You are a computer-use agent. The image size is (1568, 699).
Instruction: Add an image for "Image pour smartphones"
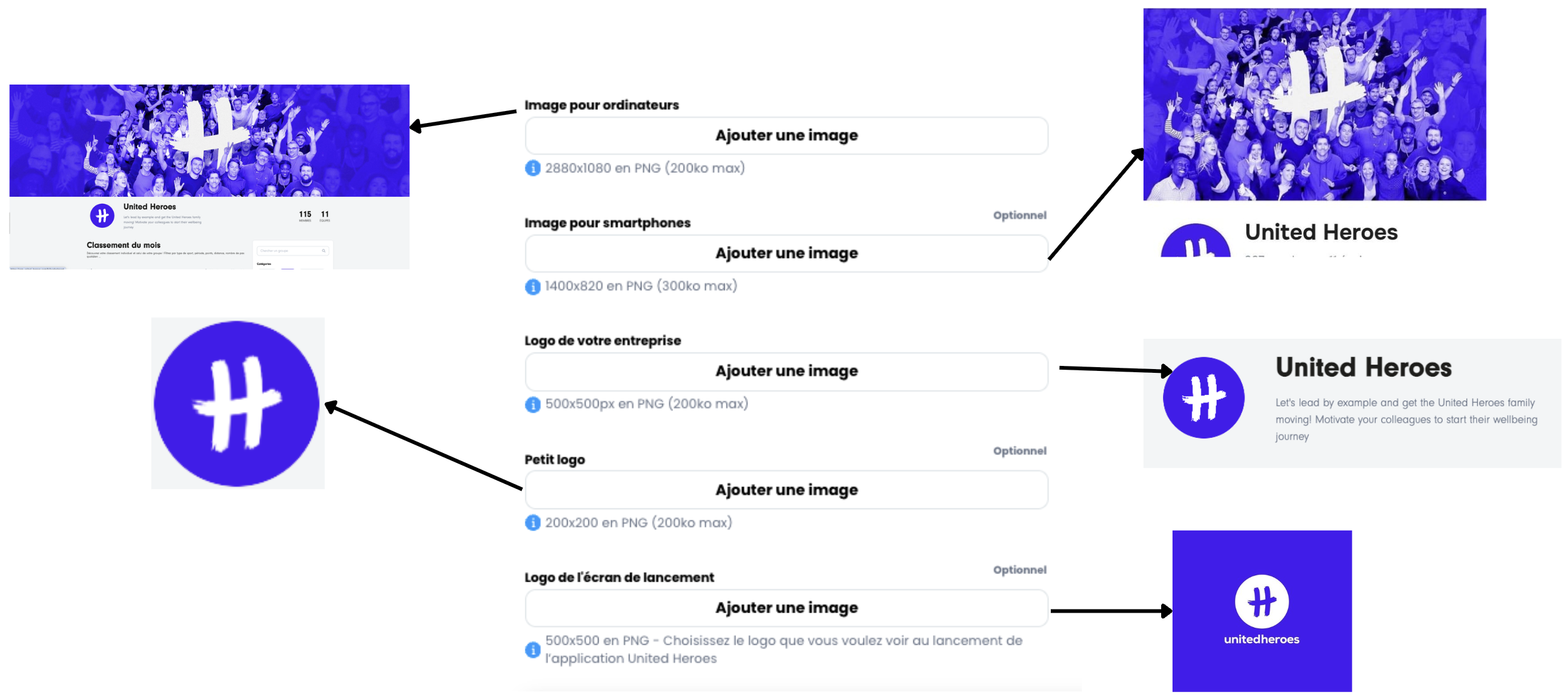tap(786, 254)
